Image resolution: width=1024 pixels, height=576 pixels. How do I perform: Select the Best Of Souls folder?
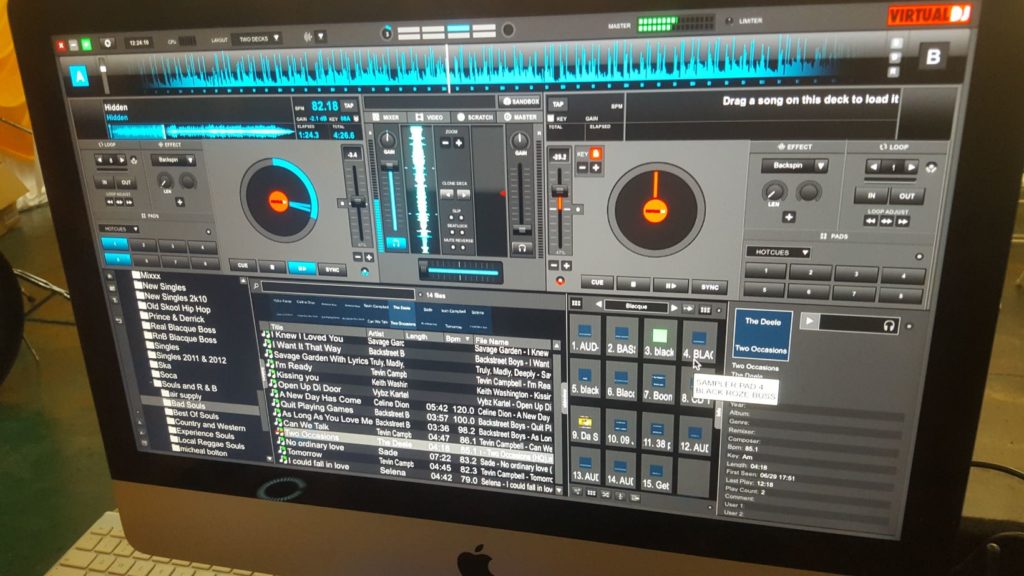coord(196,415)
